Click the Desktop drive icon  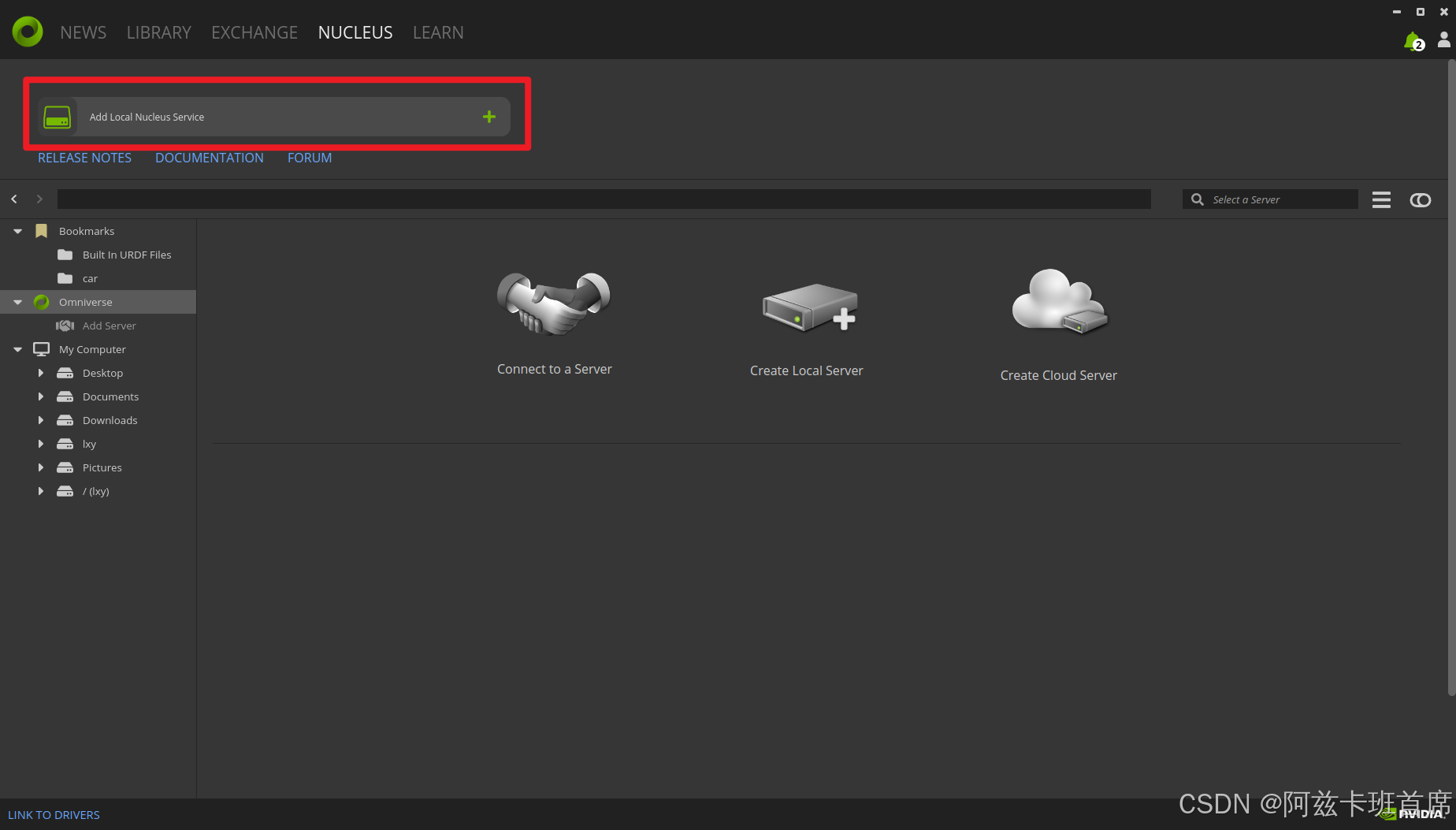[65, 373]
